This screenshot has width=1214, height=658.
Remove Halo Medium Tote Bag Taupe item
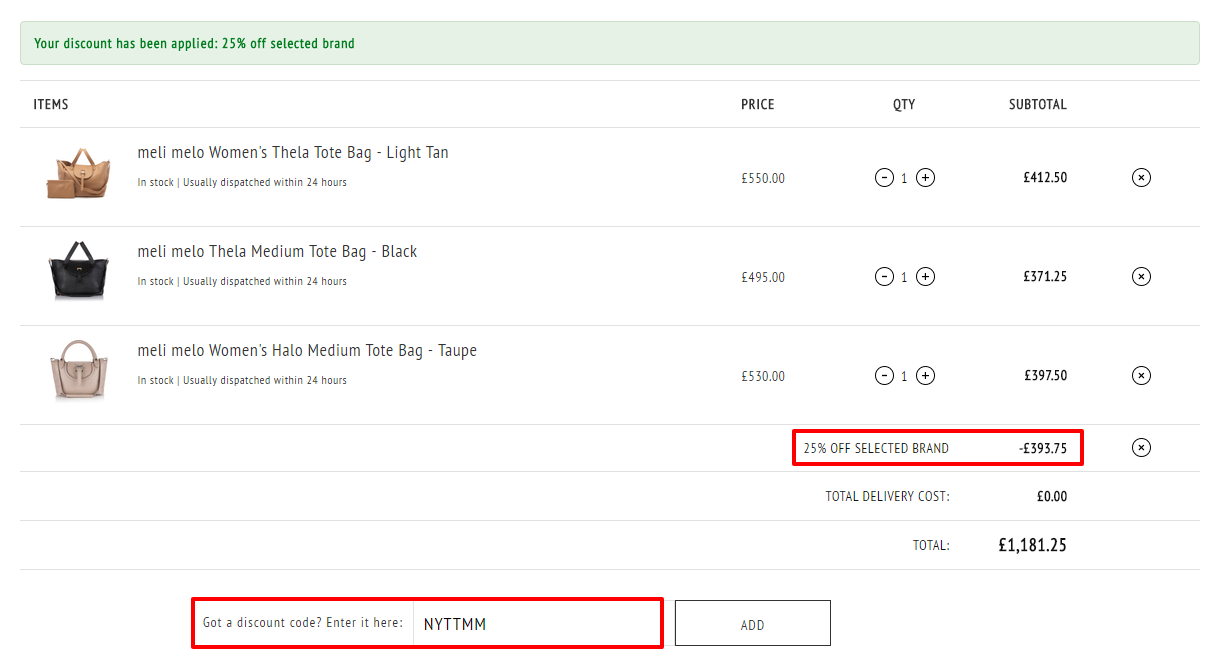(x=1141, y=376)
